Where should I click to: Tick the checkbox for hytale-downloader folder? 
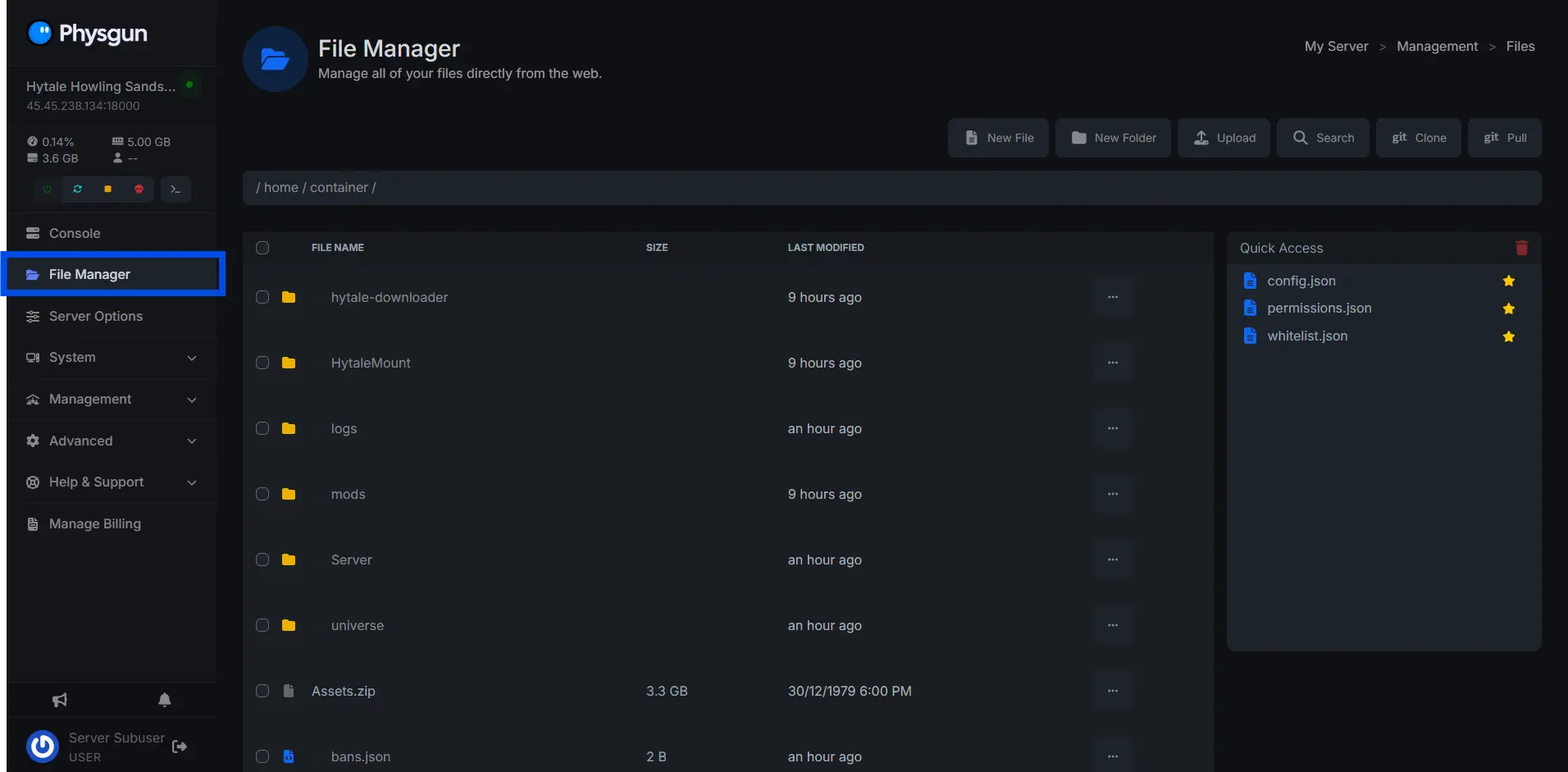(262, 297)
